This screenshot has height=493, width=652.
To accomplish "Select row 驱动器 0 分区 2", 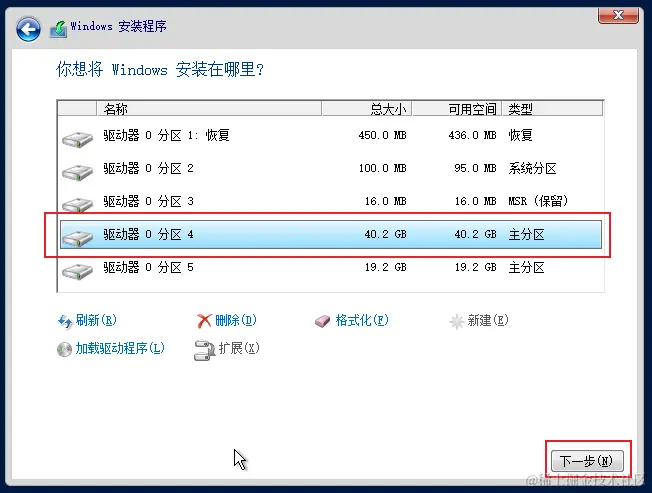I will tap(331, 168).
